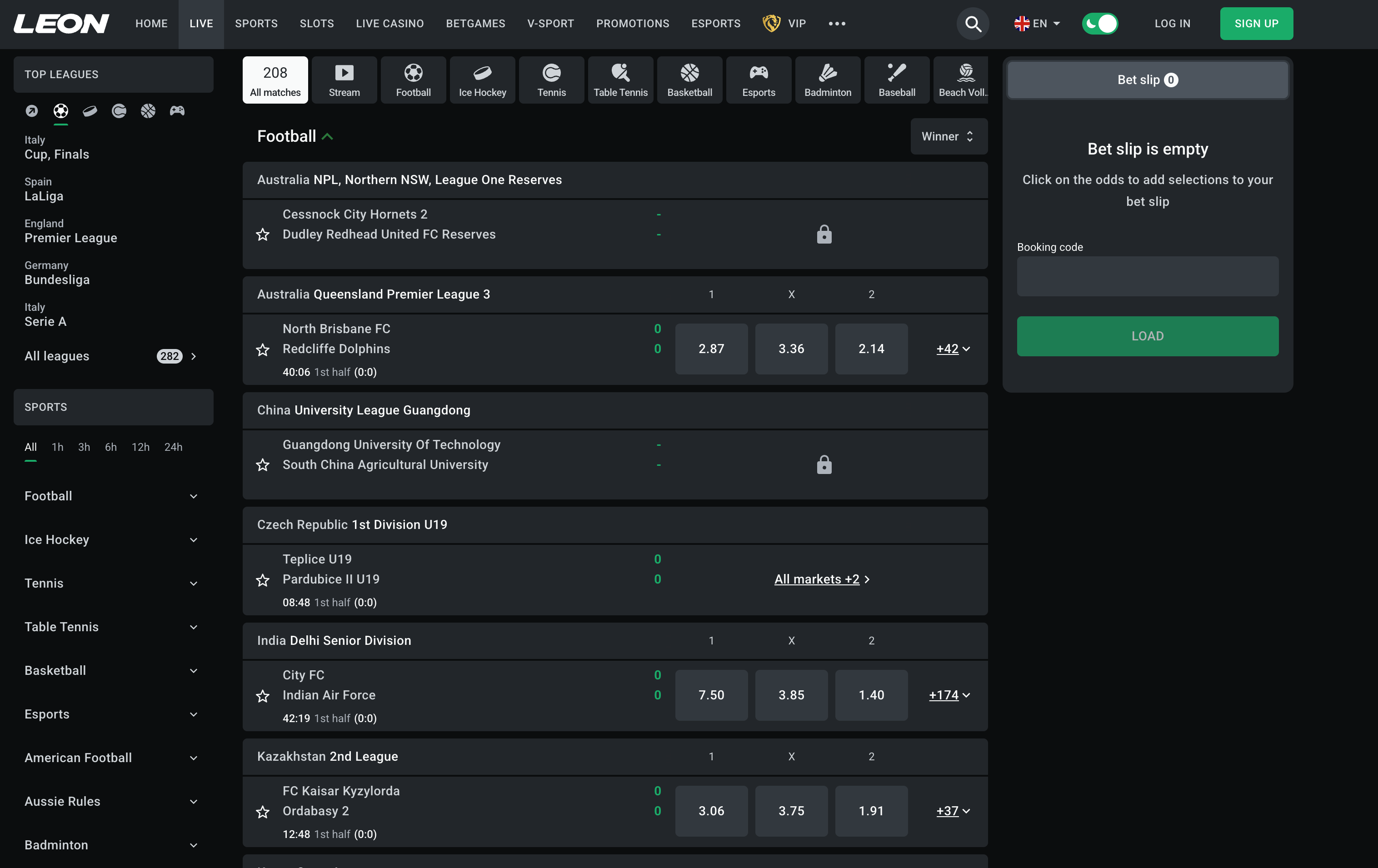This screenshot has width=1378, height=868.
Task: Favorite the City FC vs Indian Air Force match
Action: [x=263, y=695]
